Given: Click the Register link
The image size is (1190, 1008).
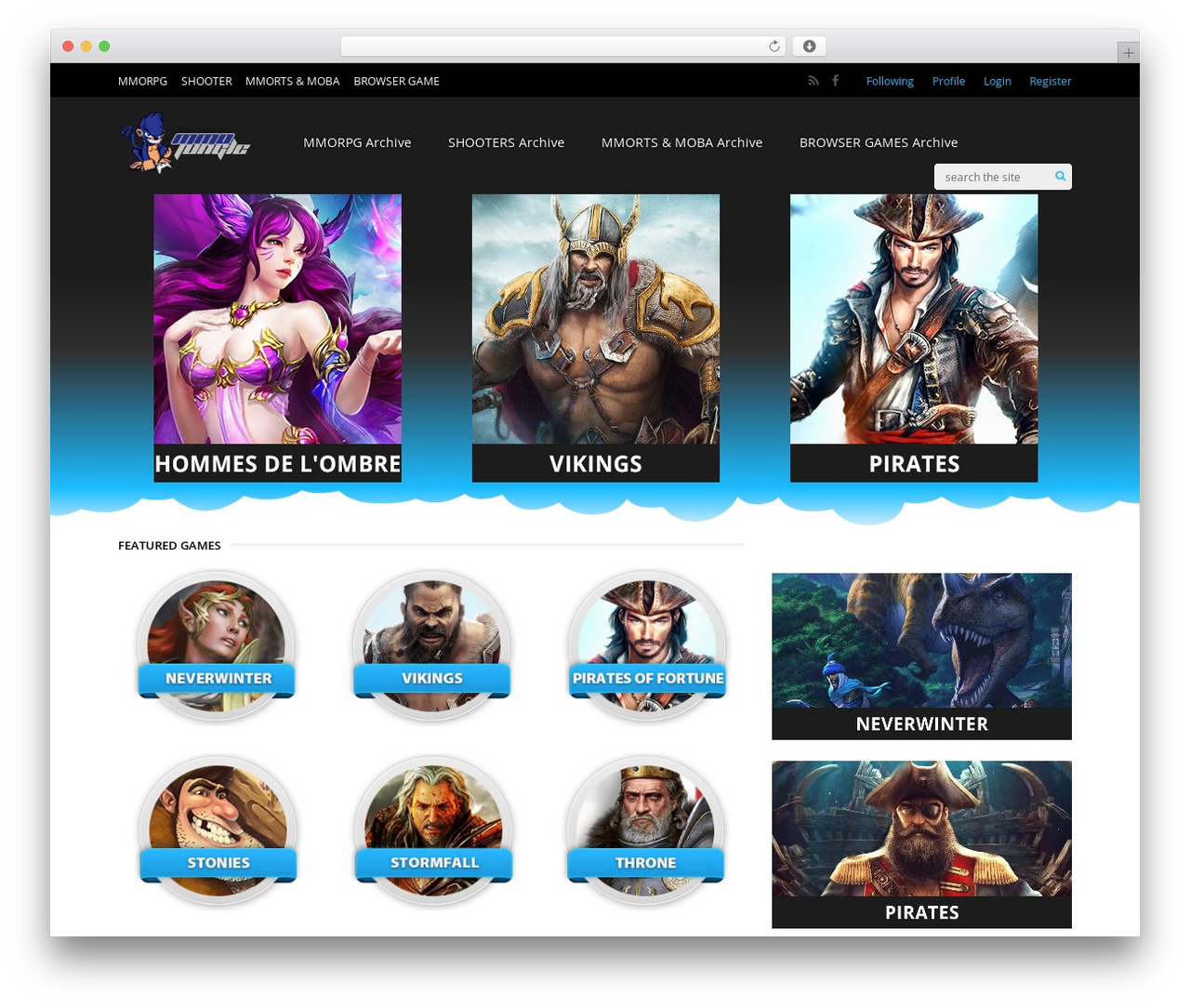Looking at the screenshot, I should [x=1051, y=81].
